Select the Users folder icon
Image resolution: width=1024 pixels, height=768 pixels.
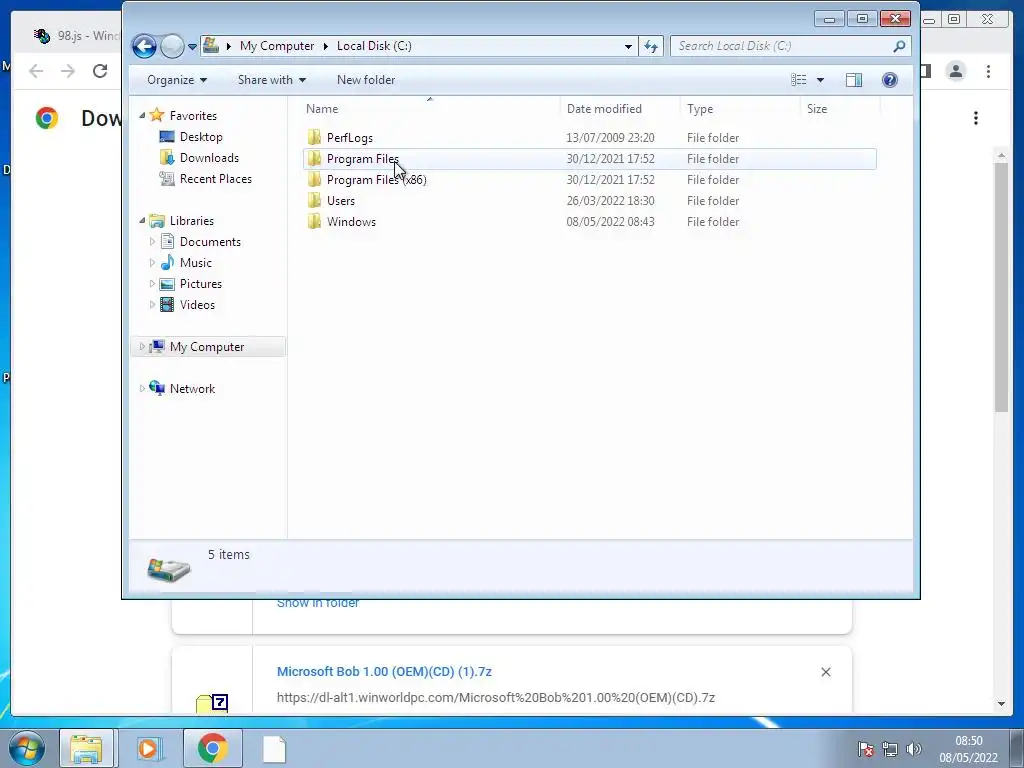(x=314, y=200)
